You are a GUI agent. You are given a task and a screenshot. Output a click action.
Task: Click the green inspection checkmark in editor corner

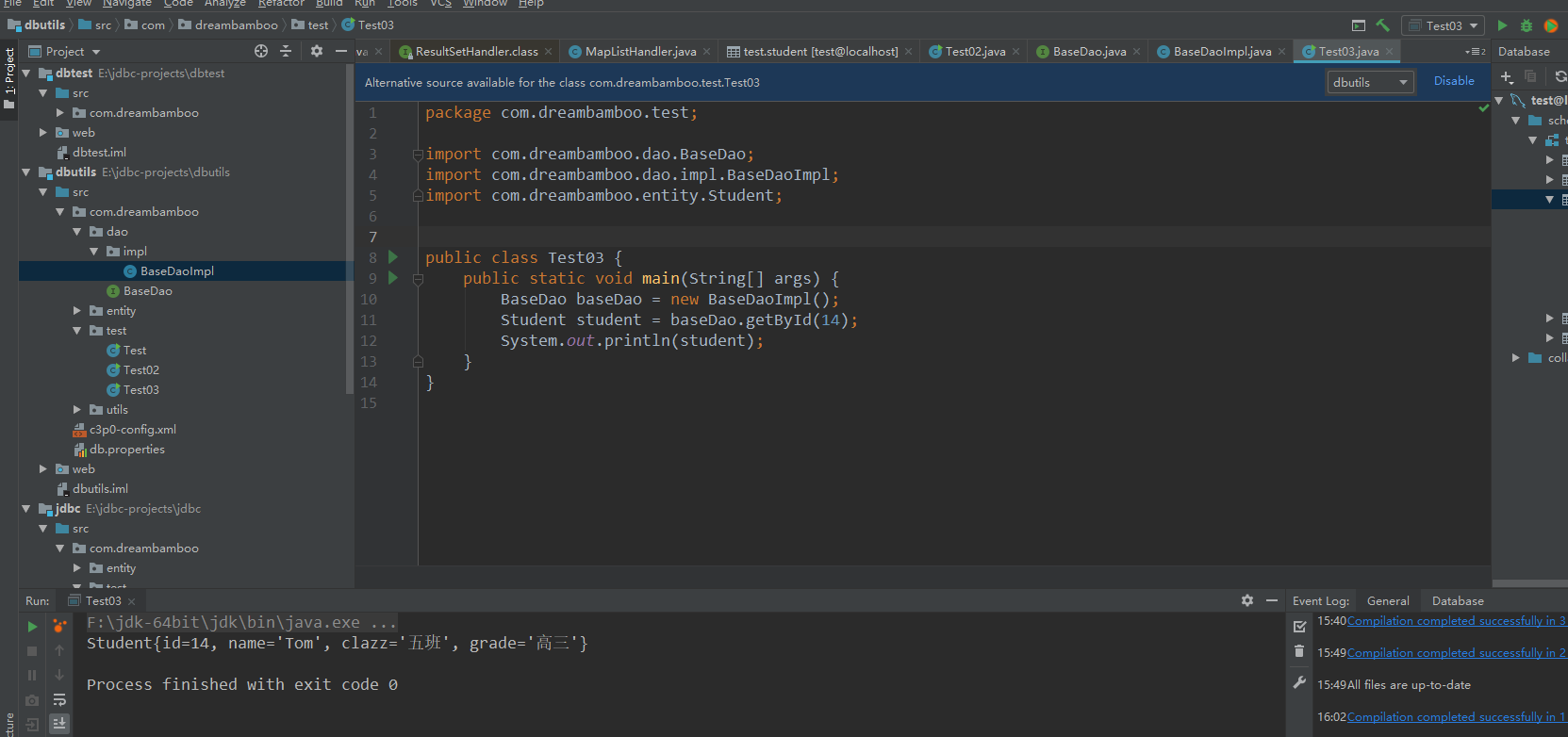pyautogui.click(x=1483, y=108)
